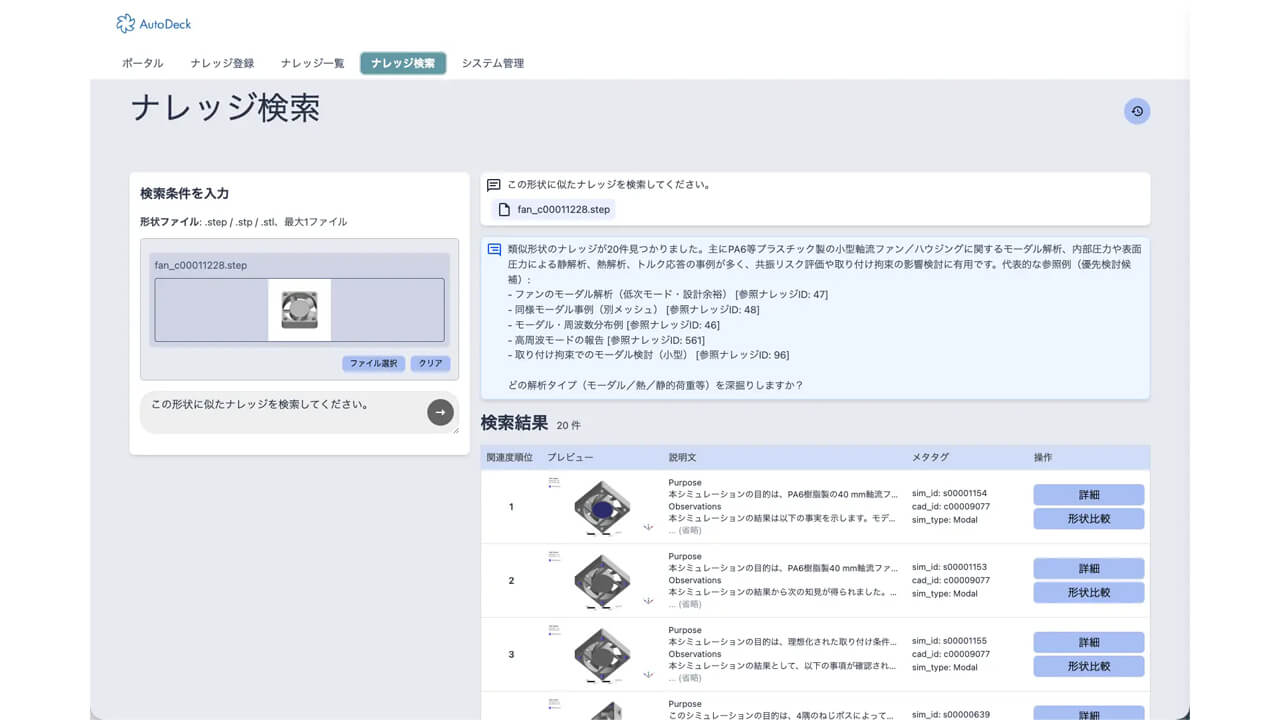Select the ナレッジ検索 tab
Viewport: 1280px width, 720px height.
pyautogui.click(x=403, y=63)
